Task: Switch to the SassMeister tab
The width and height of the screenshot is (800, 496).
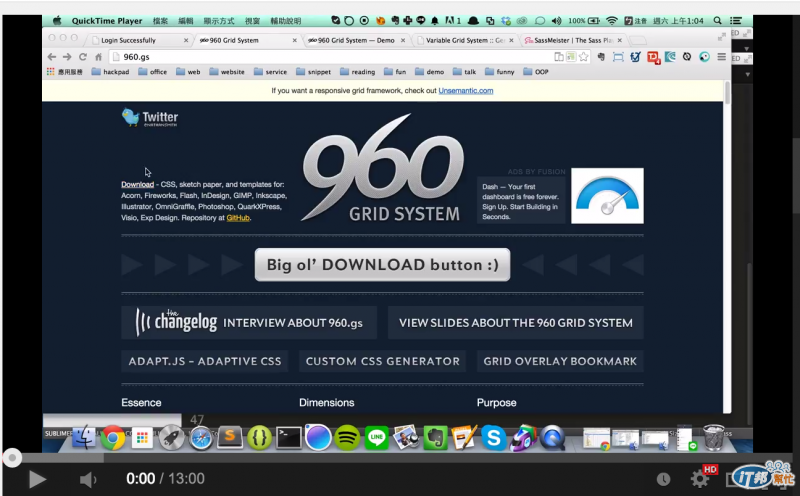Action: 573,40
